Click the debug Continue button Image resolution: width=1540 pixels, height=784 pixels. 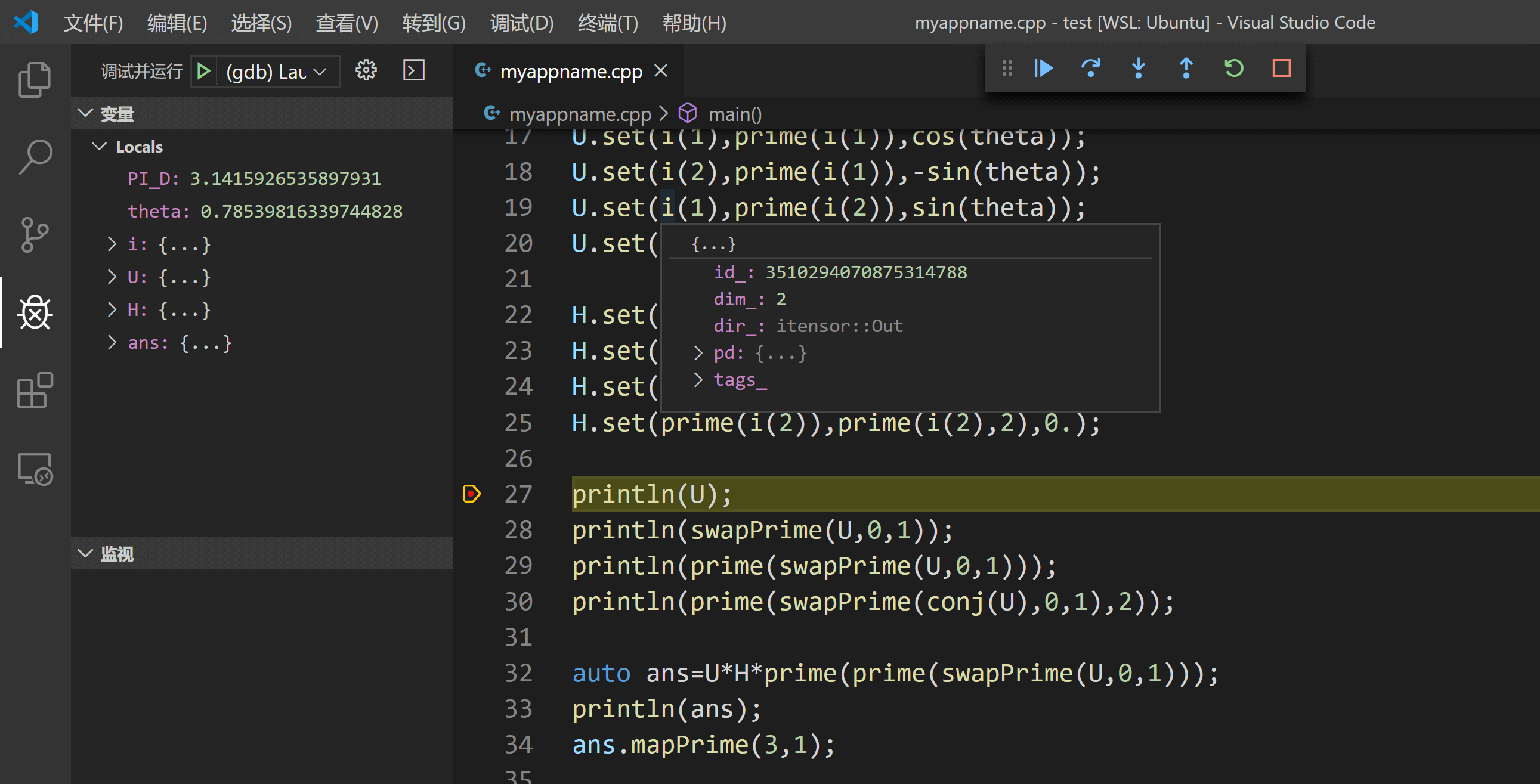1043,69
